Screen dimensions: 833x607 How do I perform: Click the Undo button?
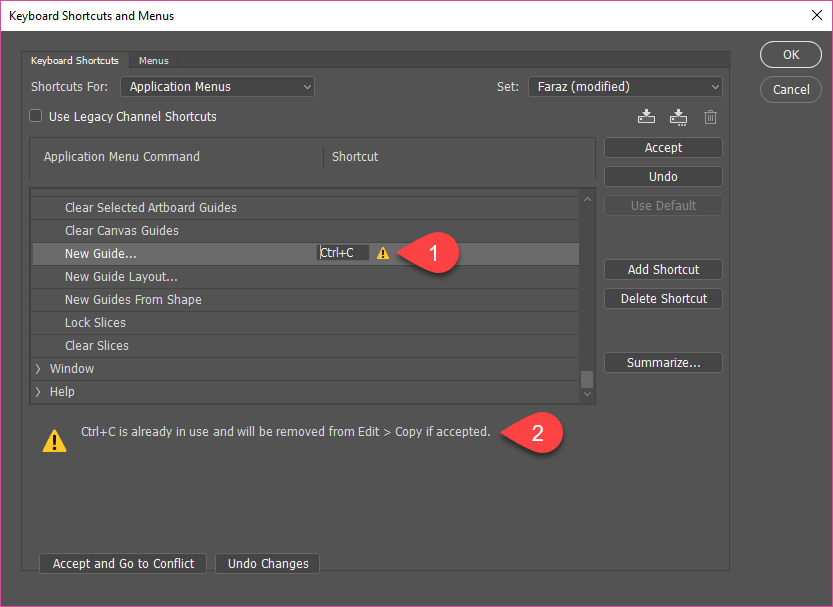pos(663,176)
